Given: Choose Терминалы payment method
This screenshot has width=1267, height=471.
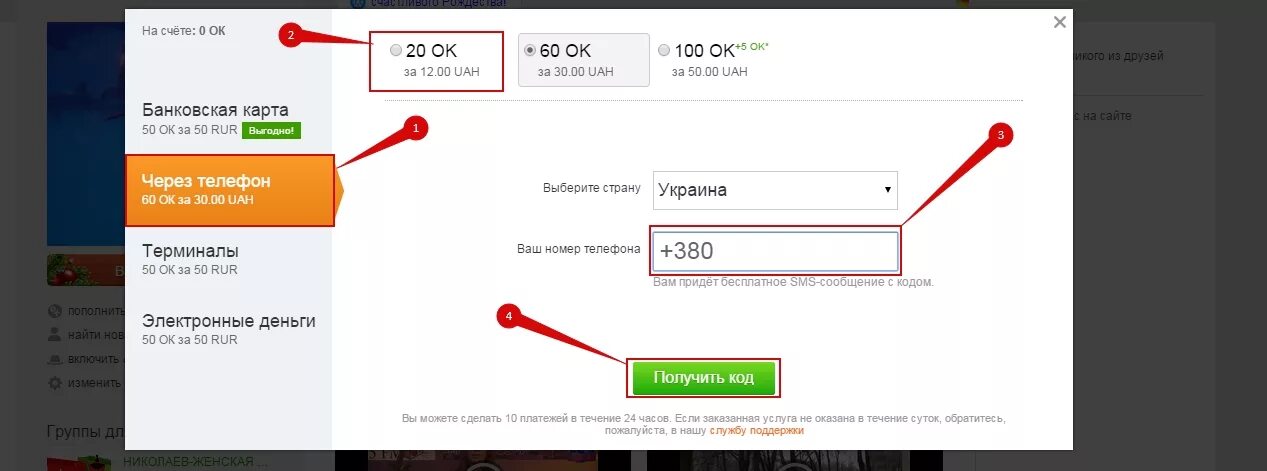Looking at the screenshot, I should coord(228,259).
